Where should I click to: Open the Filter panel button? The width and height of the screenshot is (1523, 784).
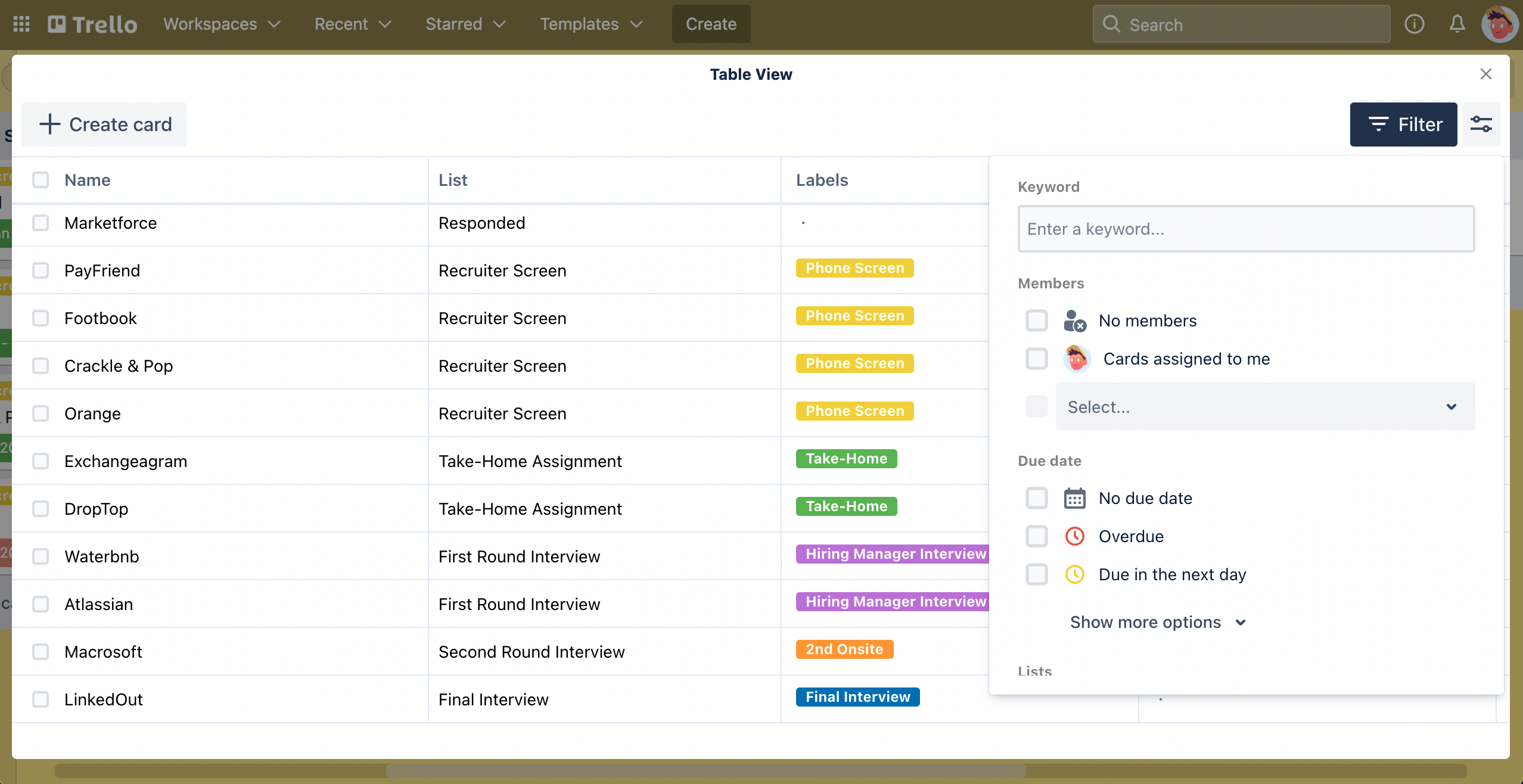coord(1403,124)
